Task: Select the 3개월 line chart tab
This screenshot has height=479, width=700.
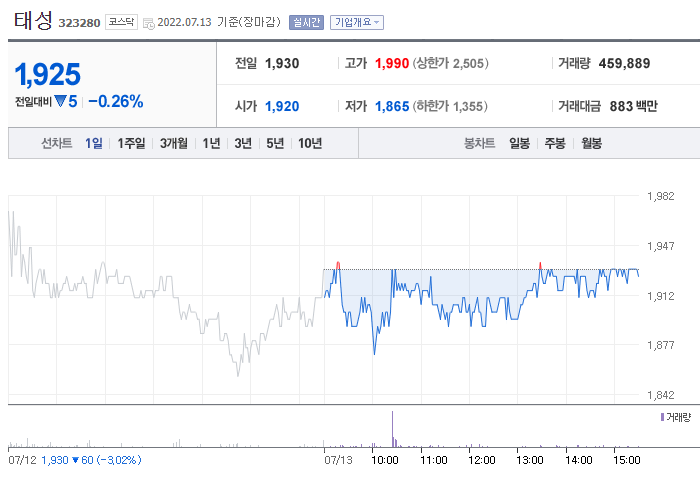Action: coord(174,143)
